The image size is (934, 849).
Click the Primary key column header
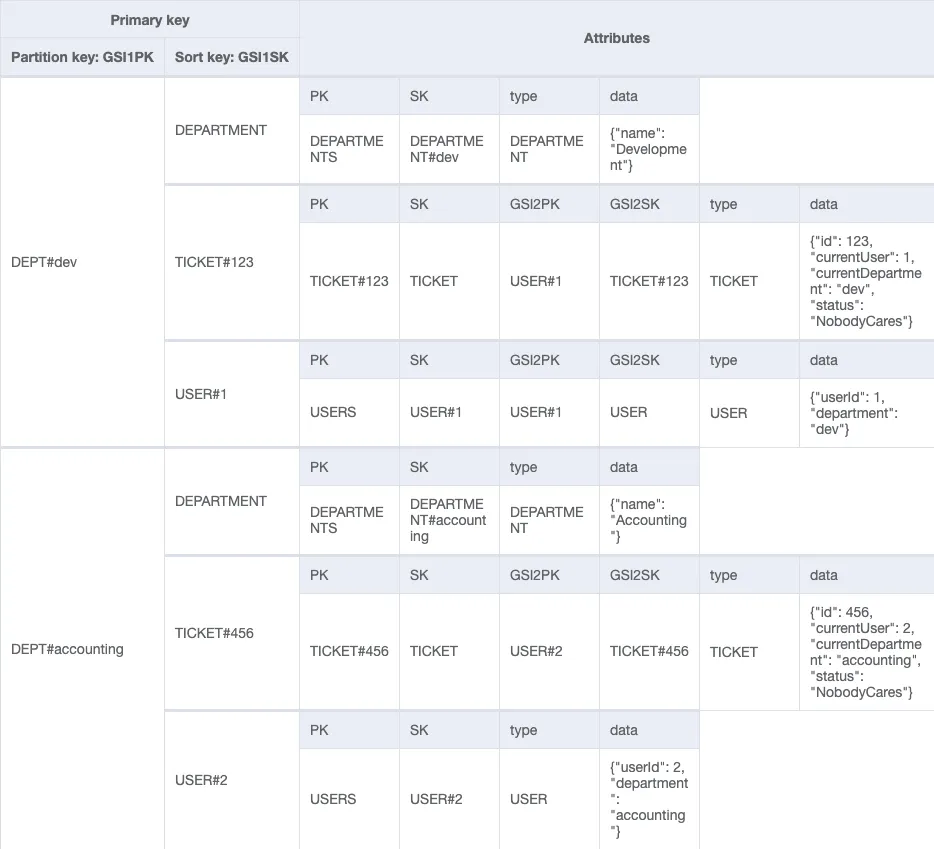tap(150, 20)
